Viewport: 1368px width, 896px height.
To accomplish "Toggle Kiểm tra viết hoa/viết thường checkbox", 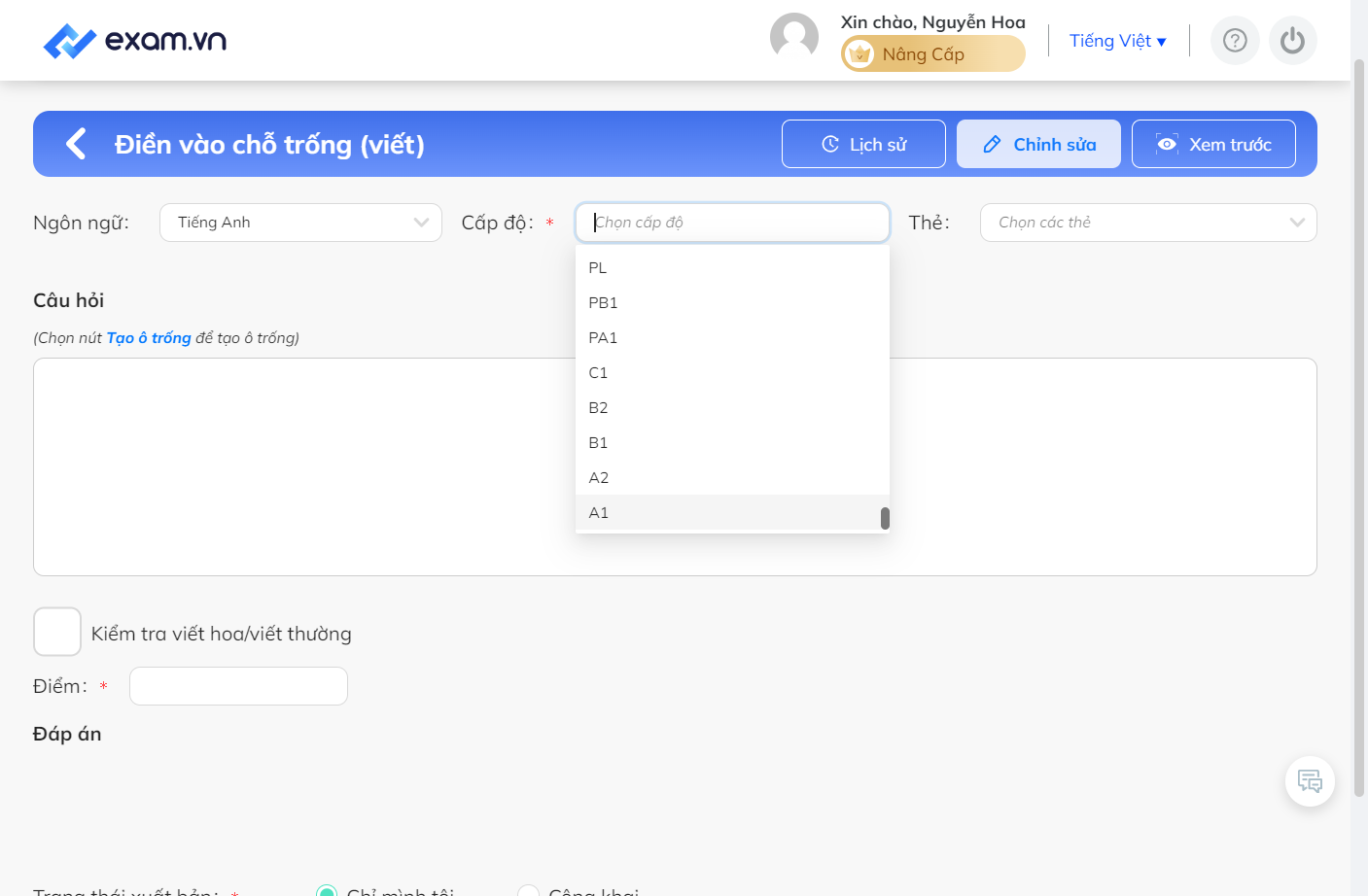I will [x=57, y=632].
